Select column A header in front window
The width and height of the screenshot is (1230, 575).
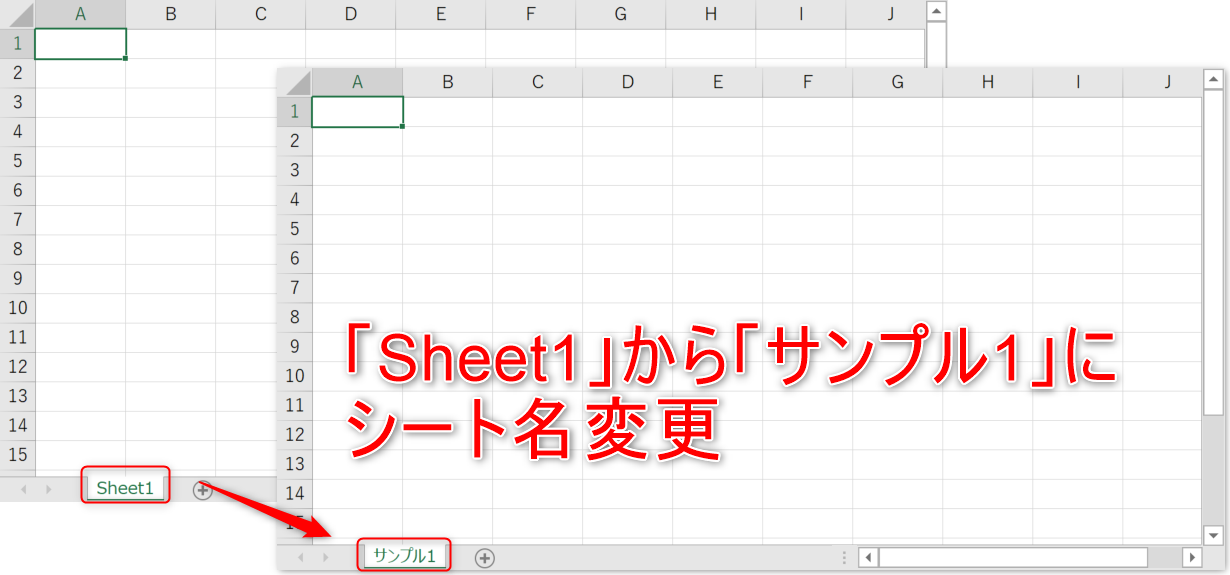(x=357, y=82)
